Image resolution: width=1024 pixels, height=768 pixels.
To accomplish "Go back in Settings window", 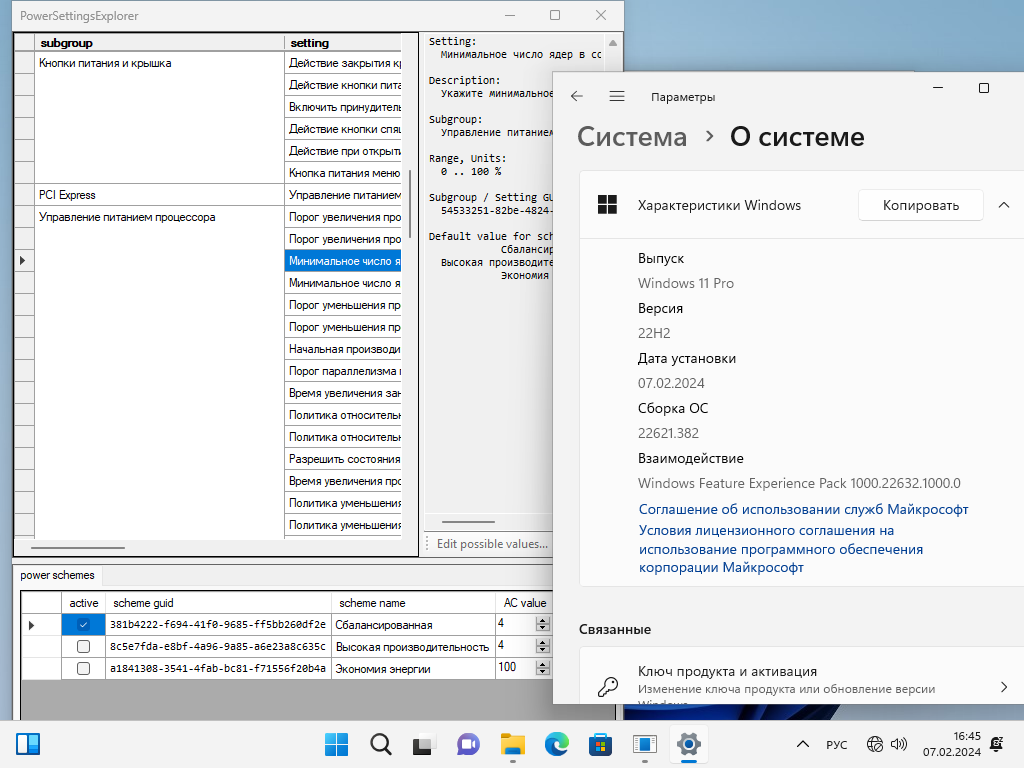I will point(577,97).
